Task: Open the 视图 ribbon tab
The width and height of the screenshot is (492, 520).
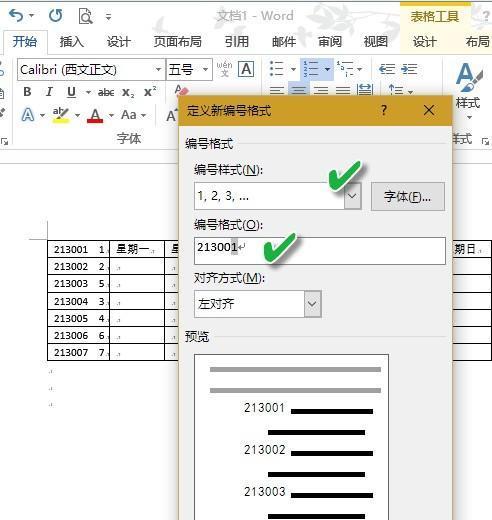Action: (x=376, y=42)
